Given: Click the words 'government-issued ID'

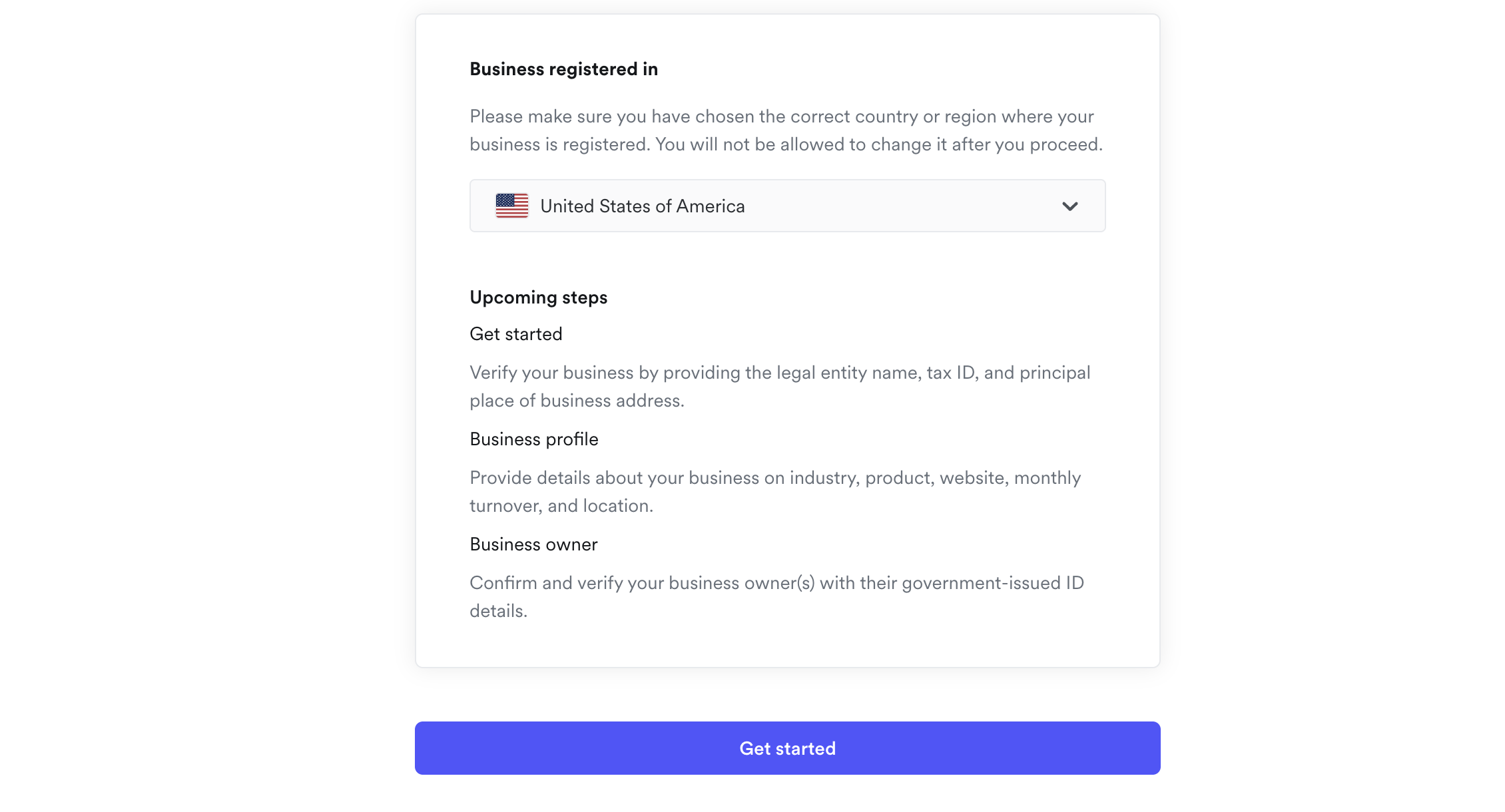Looking at the screenshot, I should pos(992,583).
